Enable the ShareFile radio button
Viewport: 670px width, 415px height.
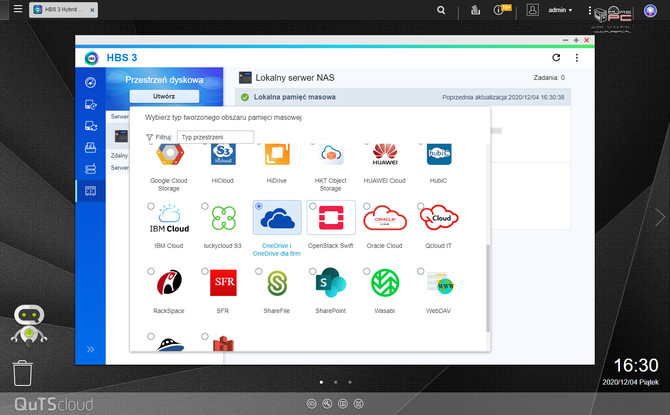click(x=259, y=271)
